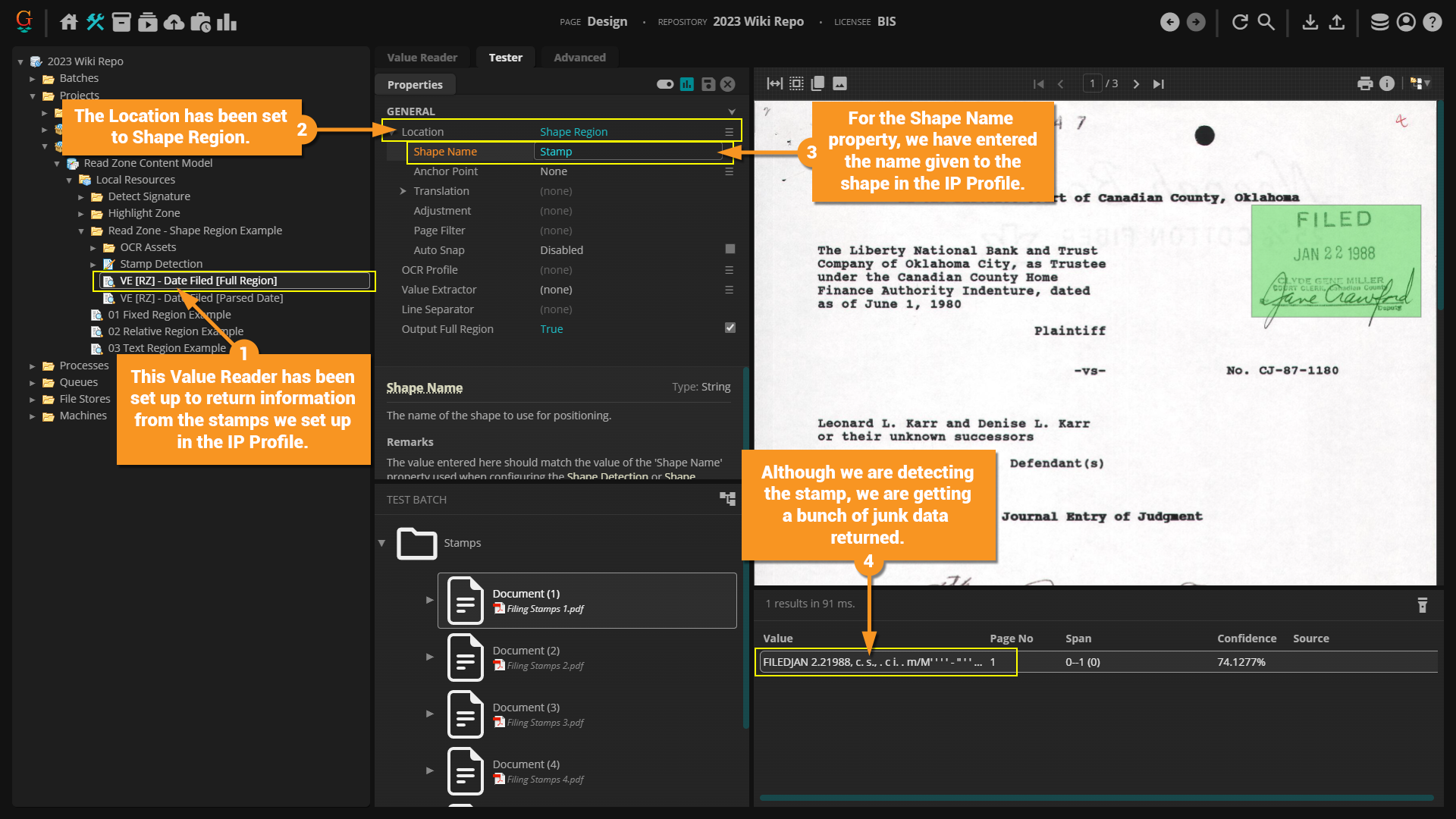Expand the Batches tree node
The image size is (1456, 819).
pyautogui.click(x=33, y=78)
